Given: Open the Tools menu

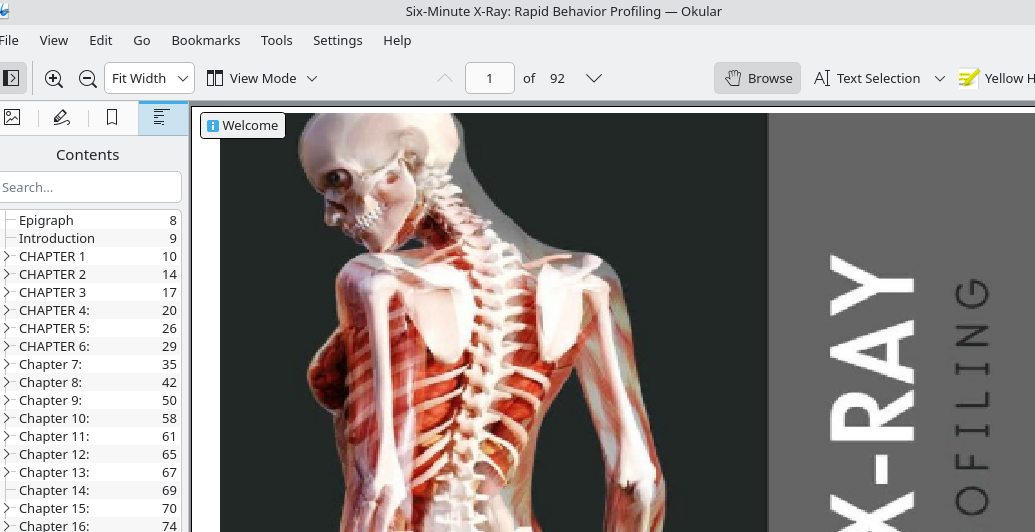Looking at the screenshot, I should (x=276, y=40).
